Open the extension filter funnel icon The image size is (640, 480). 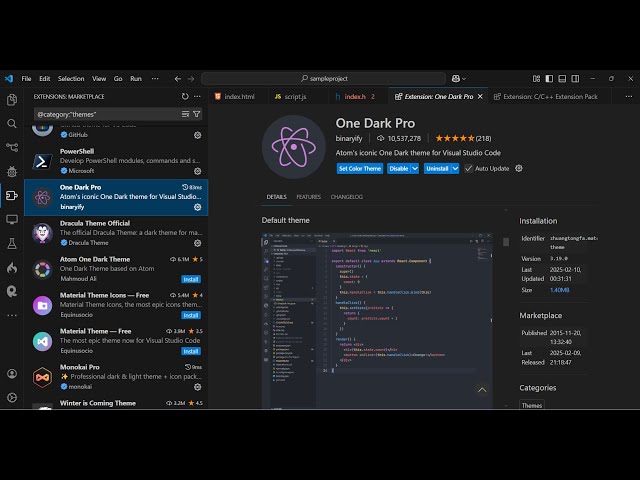(197, 114)
